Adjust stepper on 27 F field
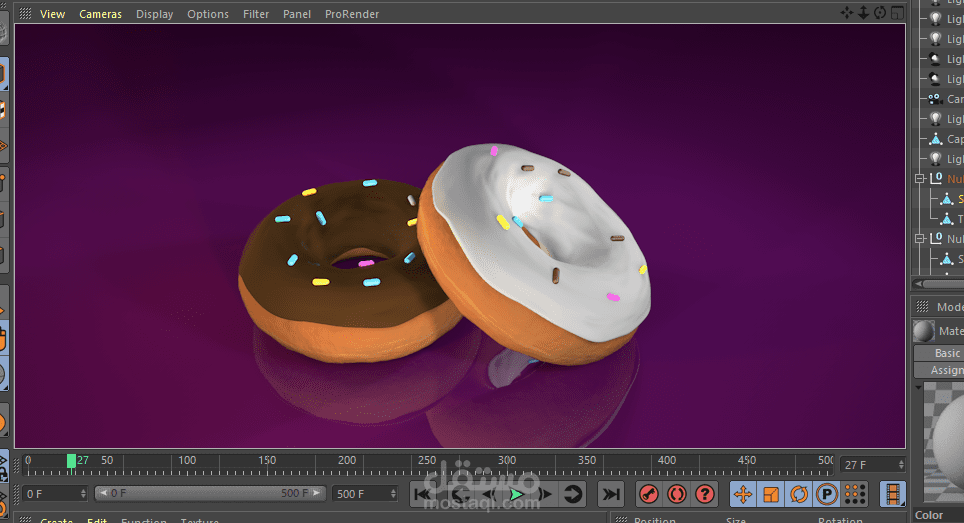Screen dimensions: 964x523 (901, 465)
